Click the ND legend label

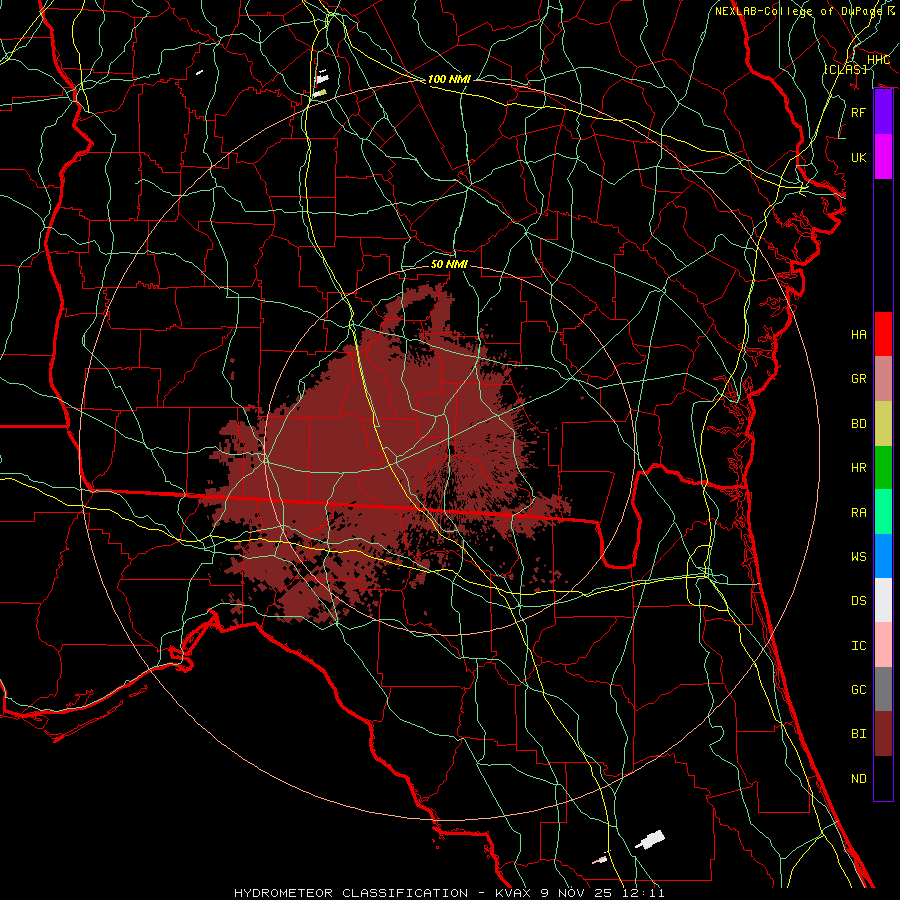coord(859,779)
